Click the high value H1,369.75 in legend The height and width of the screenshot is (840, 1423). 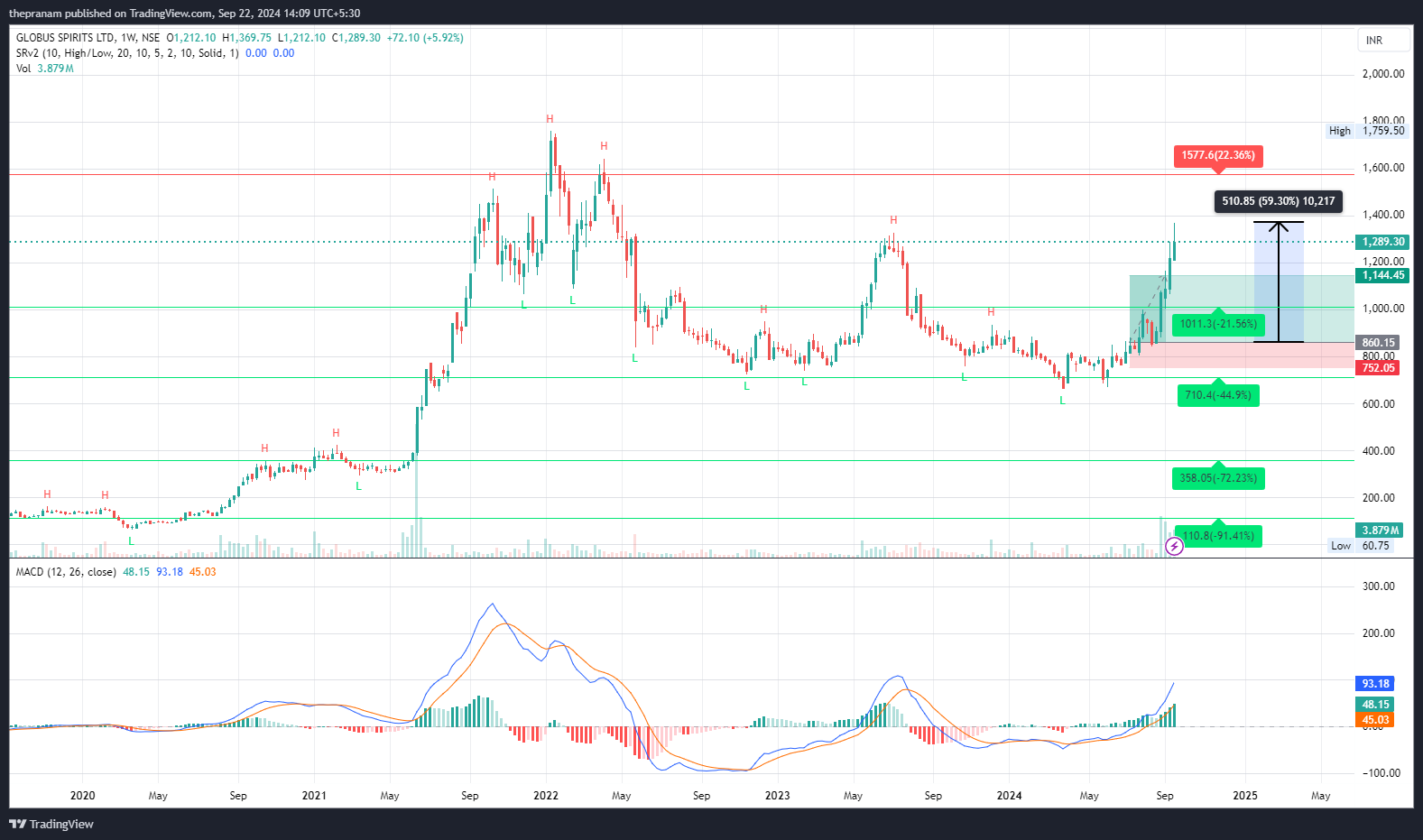click(x=247, y=38)
